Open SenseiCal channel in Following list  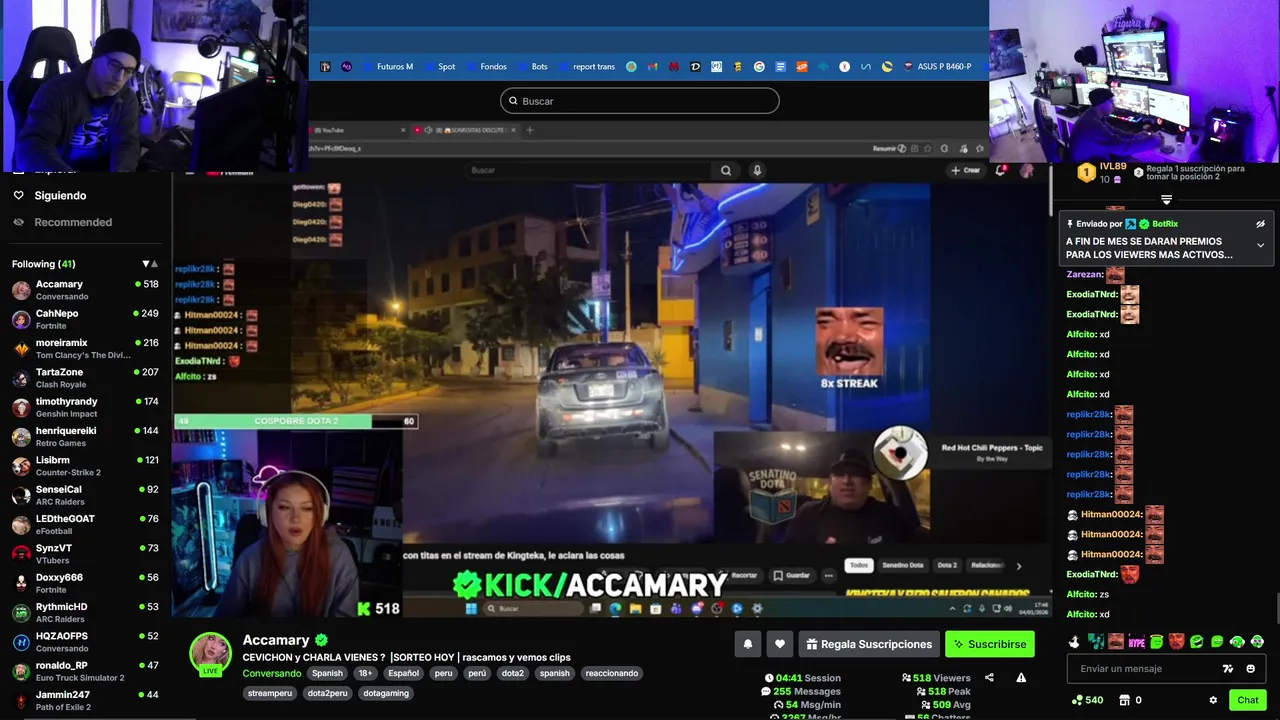85,495
